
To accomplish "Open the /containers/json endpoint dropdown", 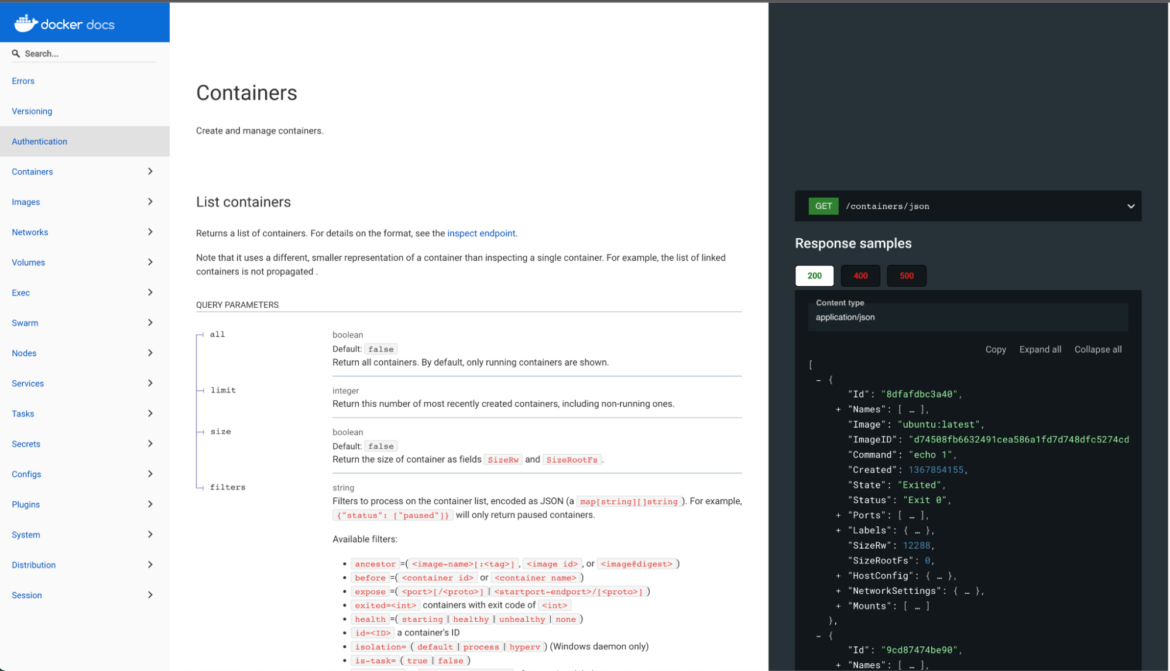I will coord(1129,205).
